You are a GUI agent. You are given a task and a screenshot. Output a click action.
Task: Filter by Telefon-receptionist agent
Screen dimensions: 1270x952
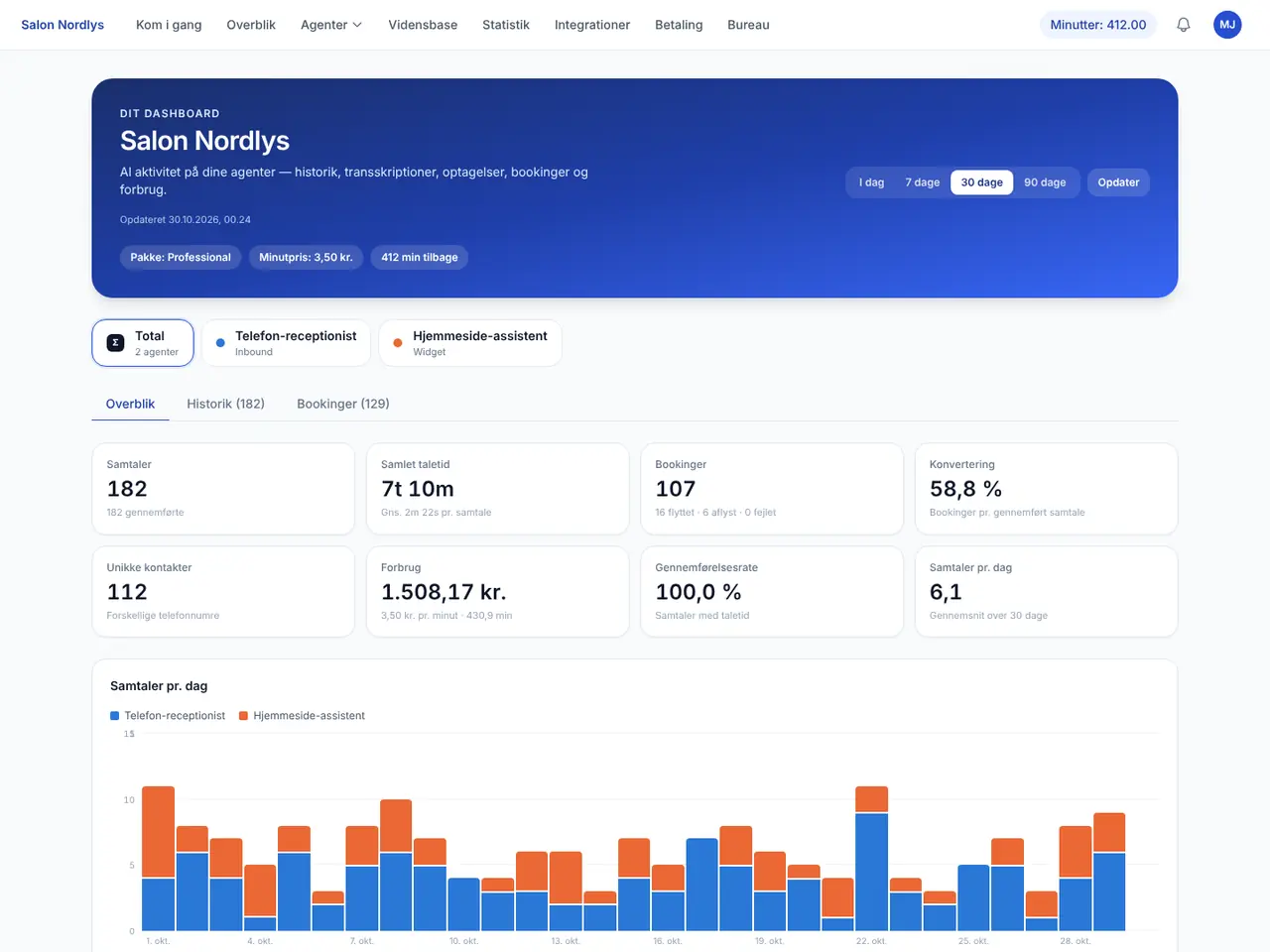286,343
